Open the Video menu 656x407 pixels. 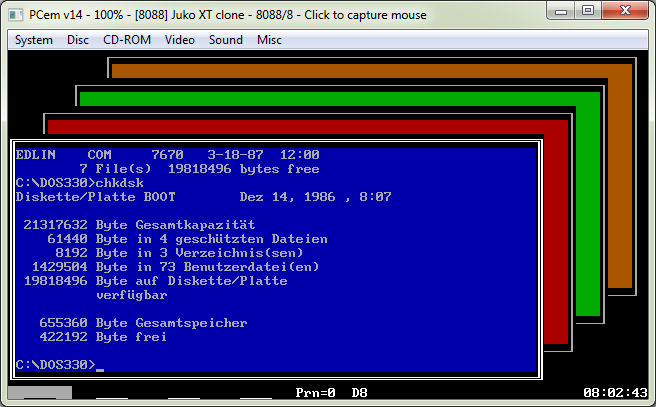(179, 40)
